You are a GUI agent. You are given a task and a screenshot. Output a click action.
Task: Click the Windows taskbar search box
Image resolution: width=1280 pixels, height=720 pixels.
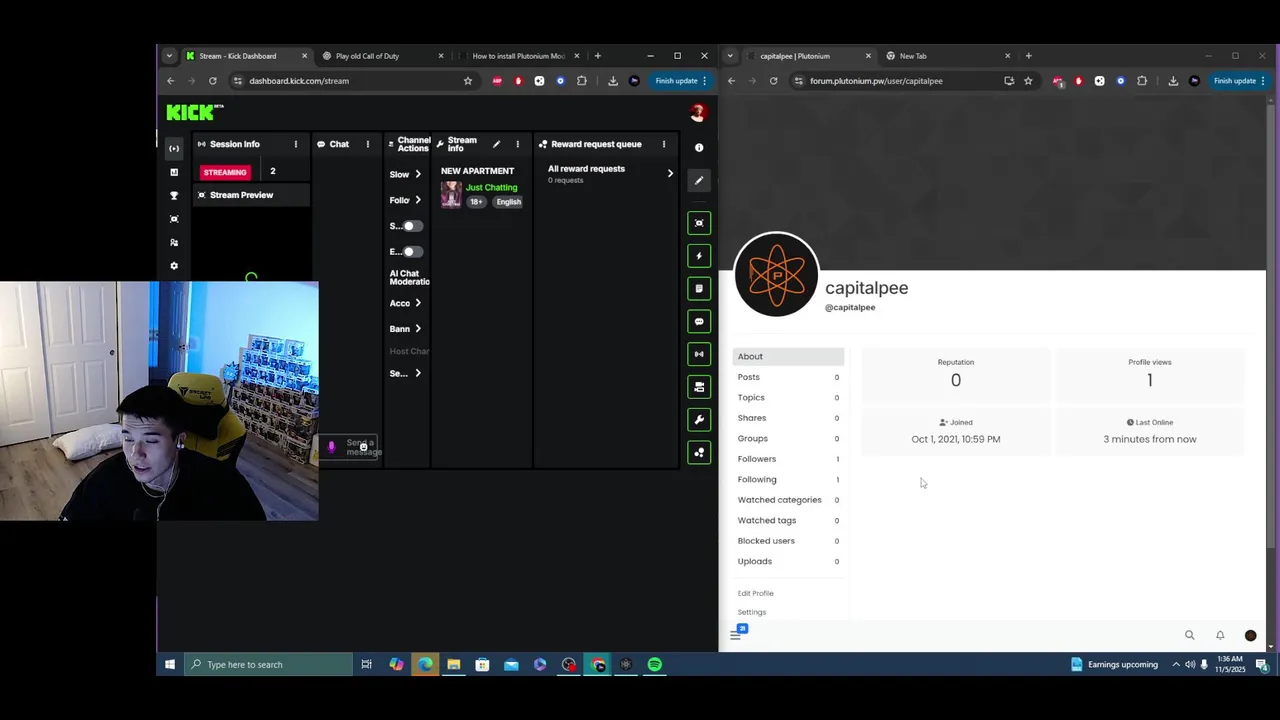(x=268, y=664)
